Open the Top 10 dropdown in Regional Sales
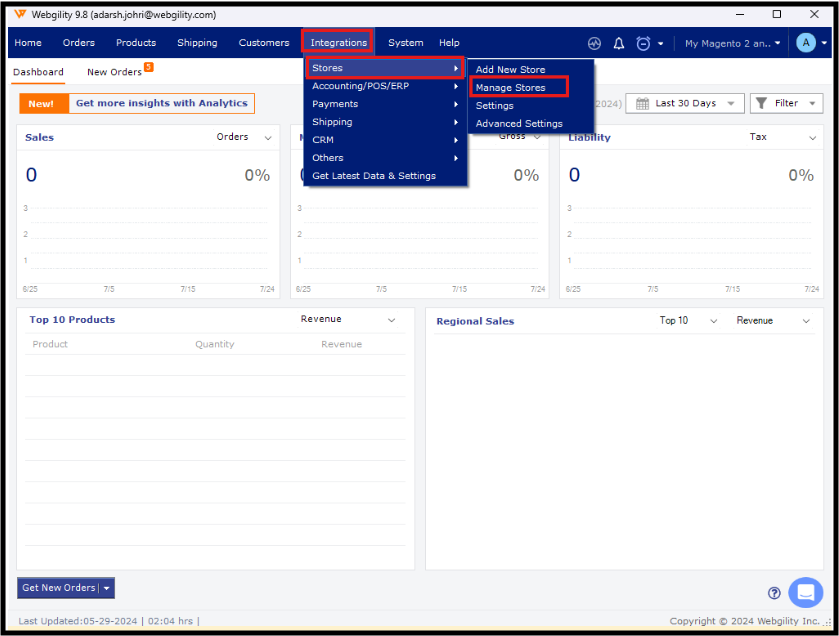 pos(688,320)
